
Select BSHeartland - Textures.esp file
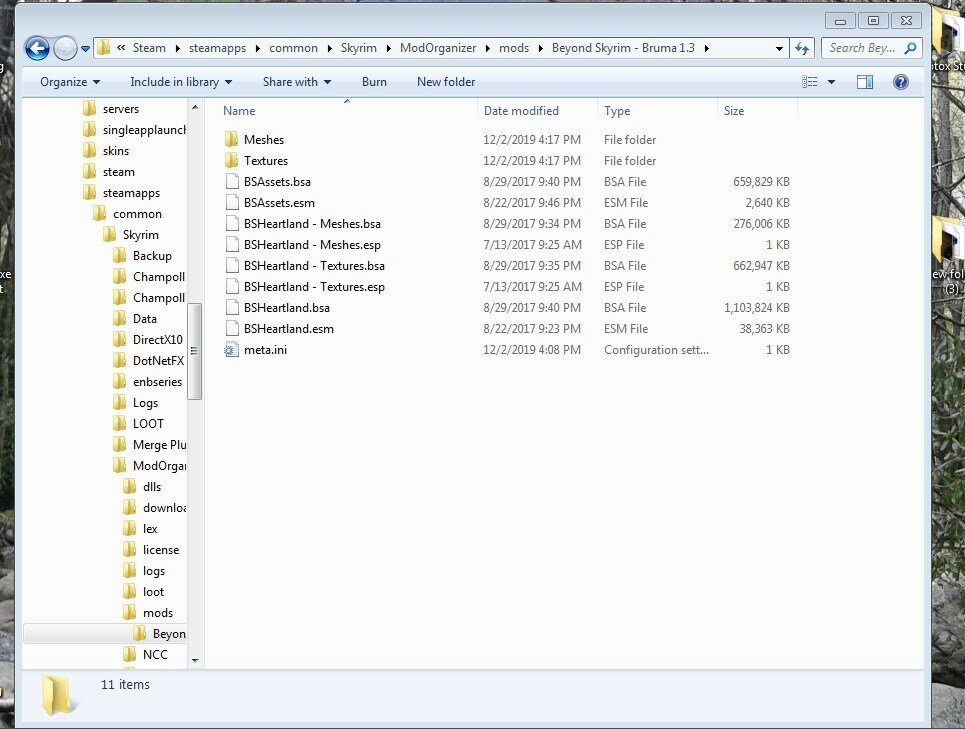pyautogui.click(x=314, y=286)
